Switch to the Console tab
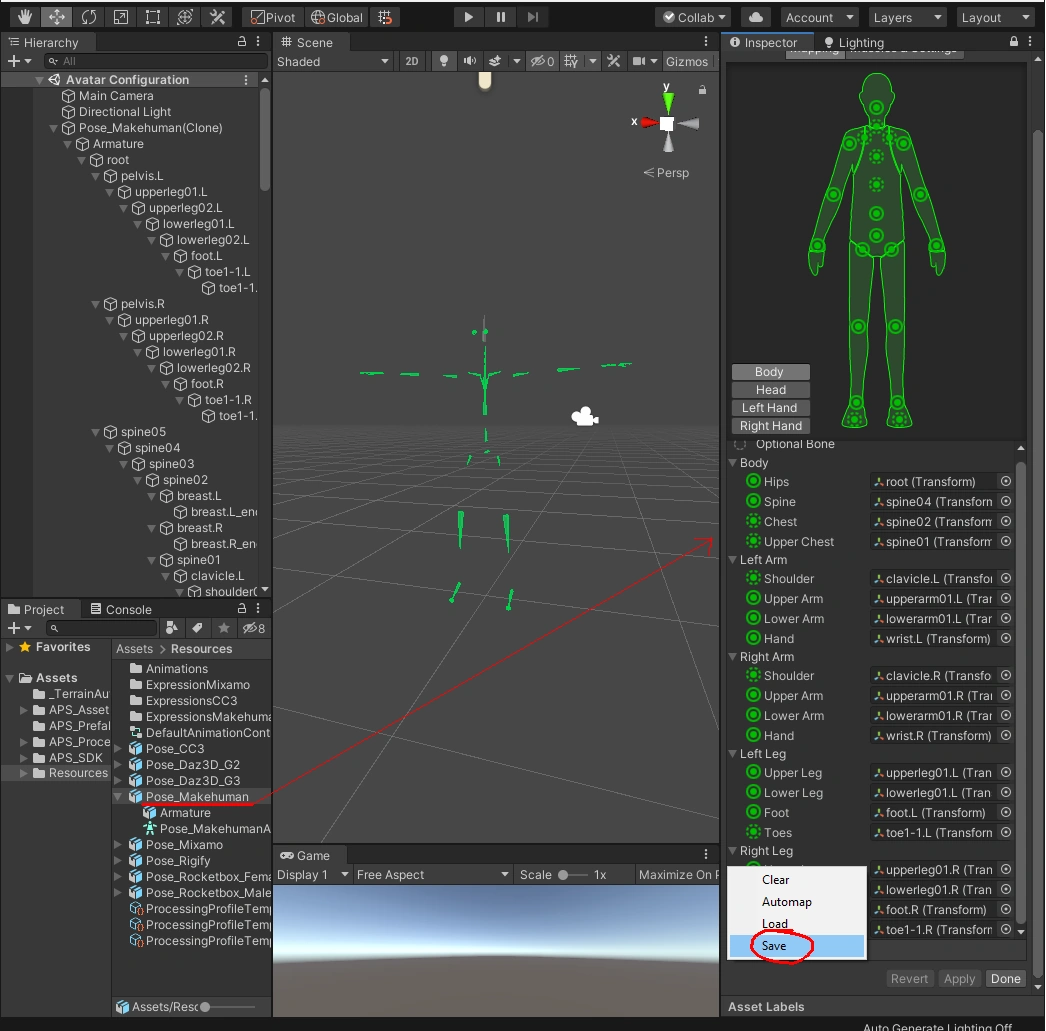Image resolution: width=1046 pixels, height=1031 pixels. click(119, 609)
